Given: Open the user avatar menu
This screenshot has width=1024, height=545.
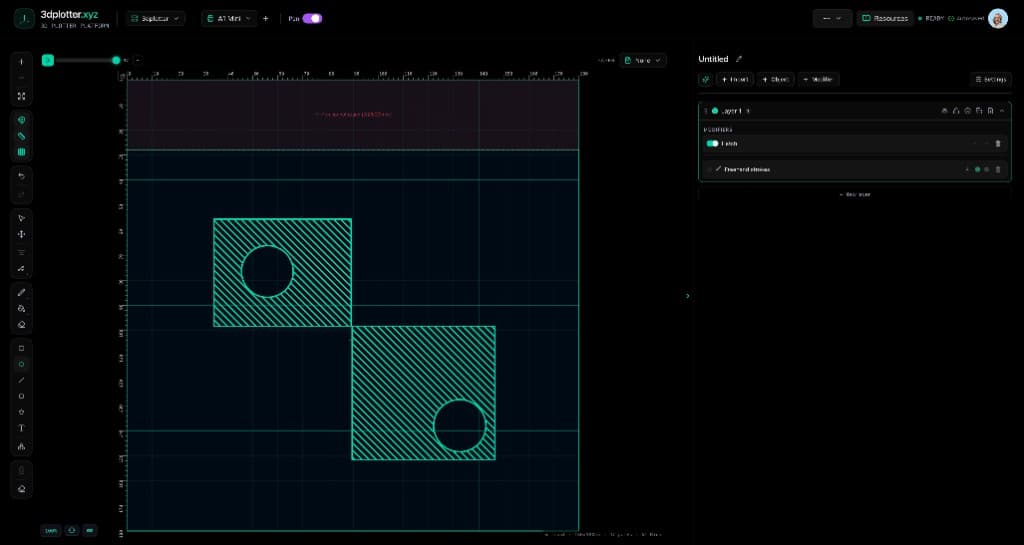Looking at the screenshot, I should [x=998, y=18].
